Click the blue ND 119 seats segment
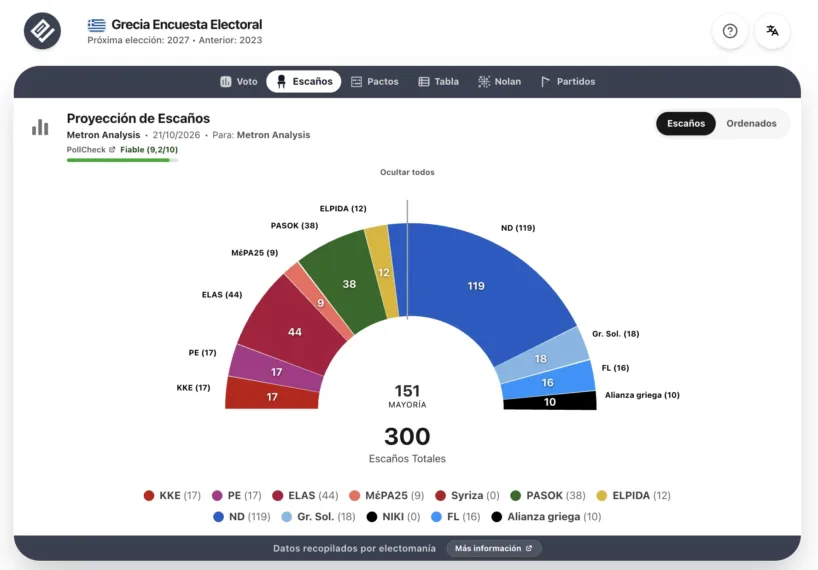Image resolution: width=818 pixels, height=570 pixels. point(476,286)
